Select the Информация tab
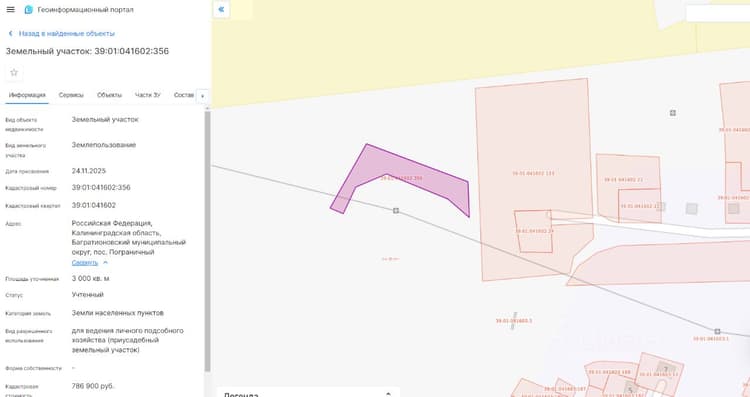The image size is (750, 397). click(27, 95)
